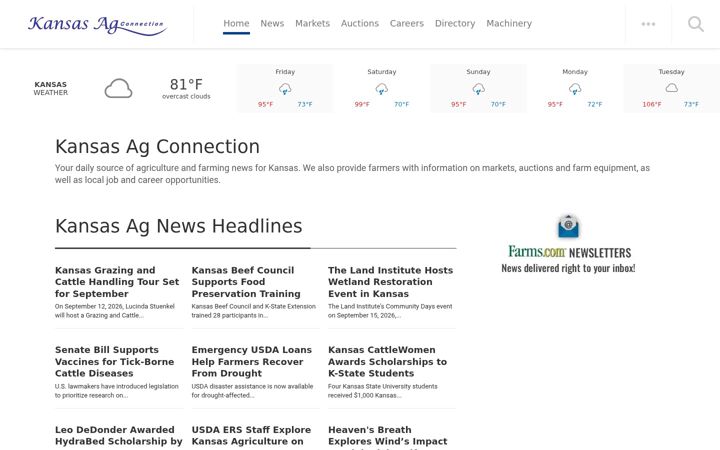The height and width of the screenshot is (450, 720).
Task: Open the Auctions menu item
Action: pos(360,23)
